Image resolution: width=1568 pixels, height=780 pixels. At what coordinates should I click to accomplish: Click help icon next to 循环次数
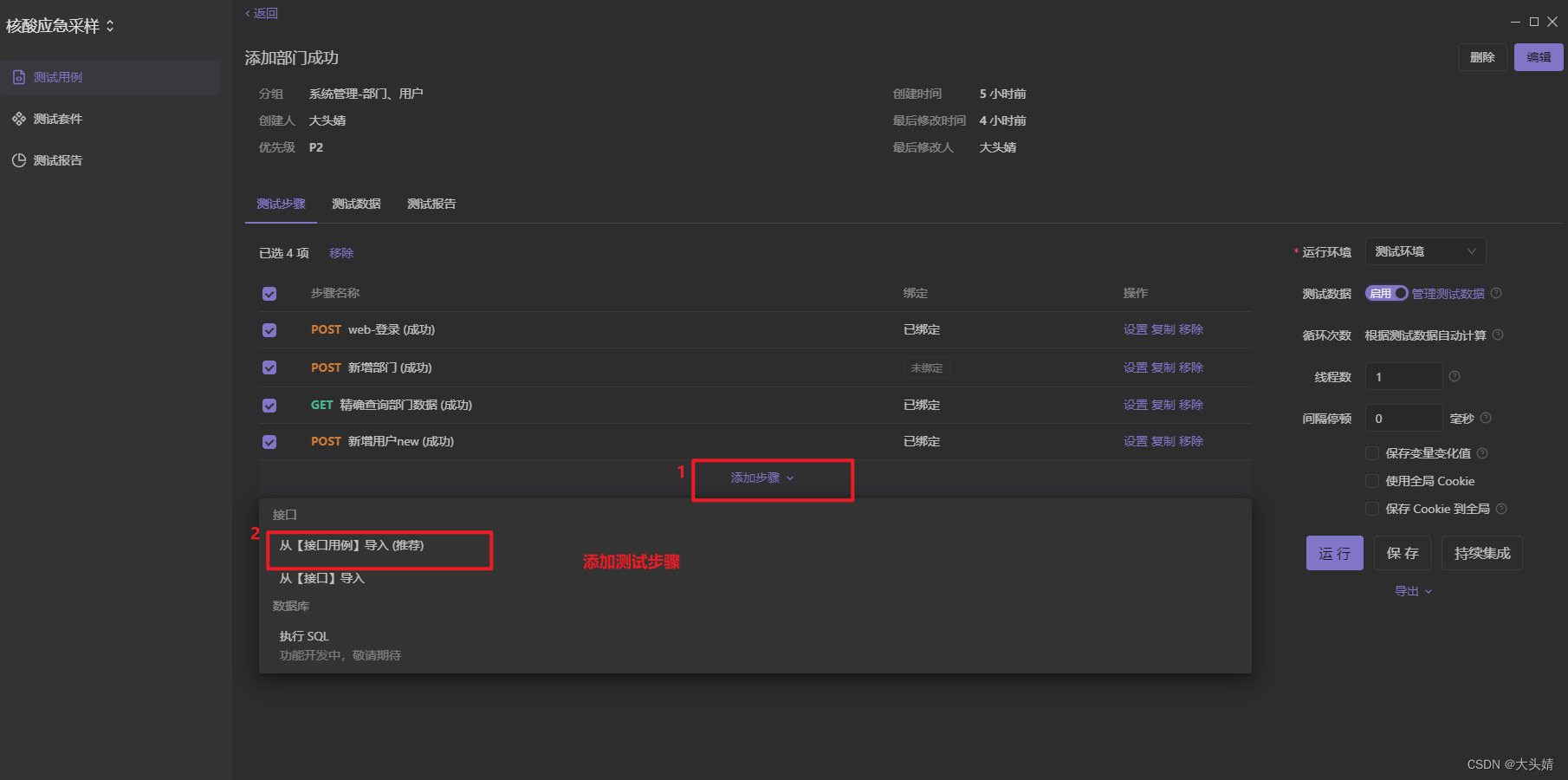coord(1498,335)
